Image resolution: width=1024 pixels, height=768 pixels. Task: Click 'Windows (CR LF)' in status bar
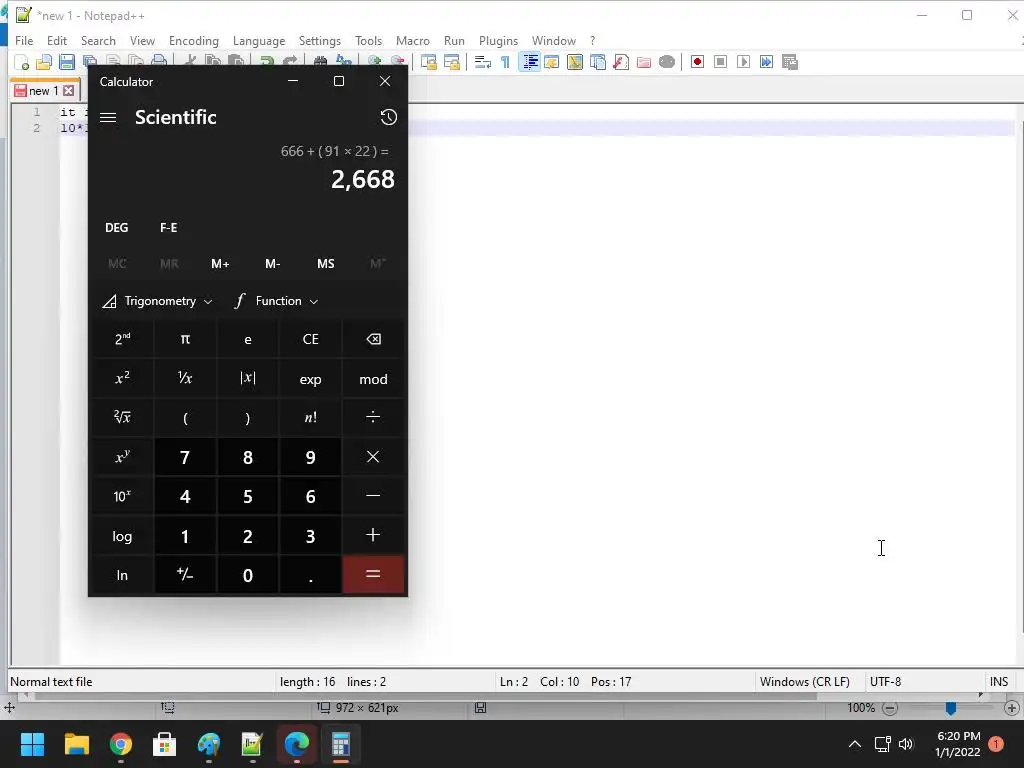coord(805,682)
